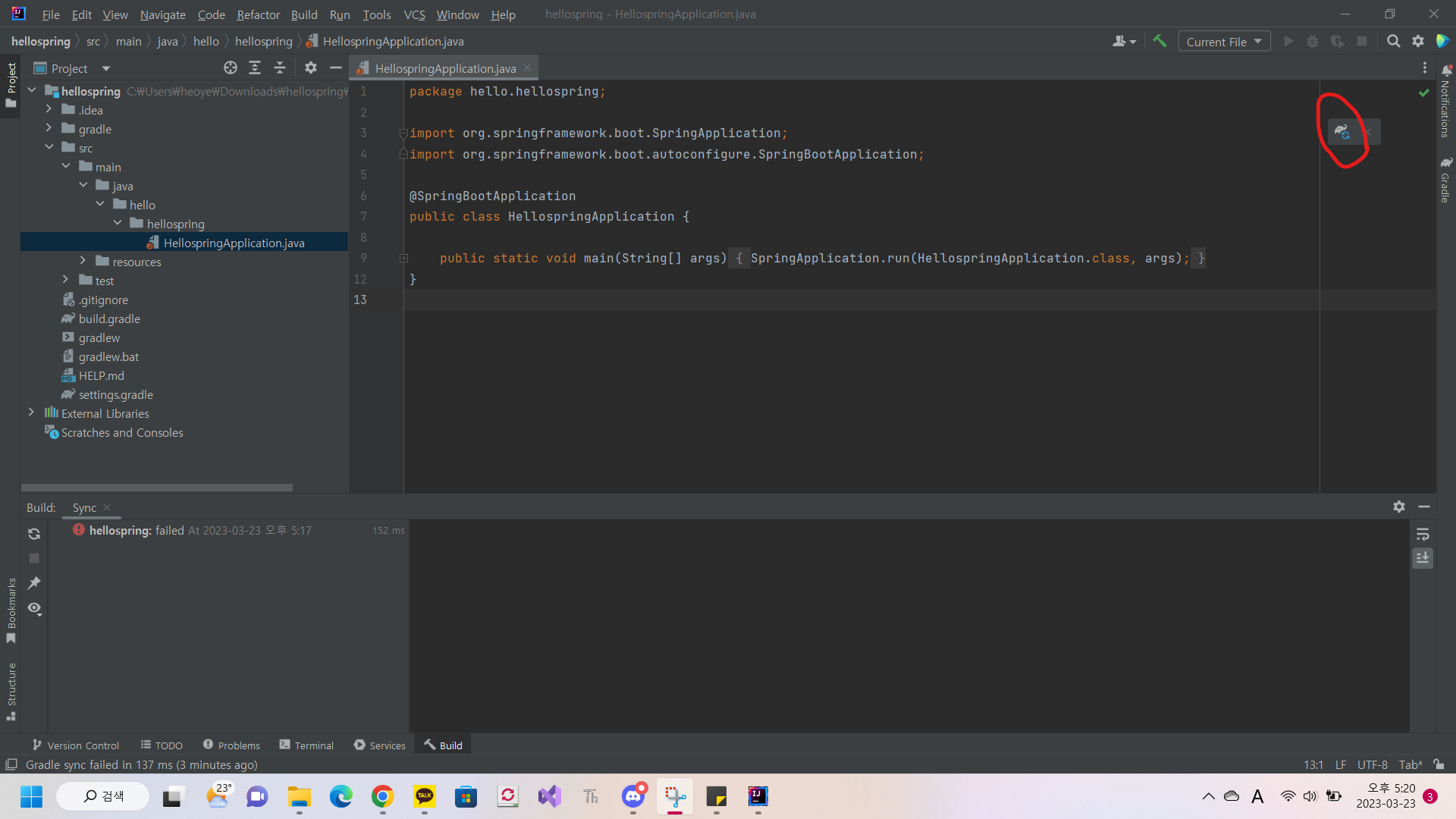Toggle Structure side tool window
Viewport: 1456px width, 819px height.
[11, 692]
